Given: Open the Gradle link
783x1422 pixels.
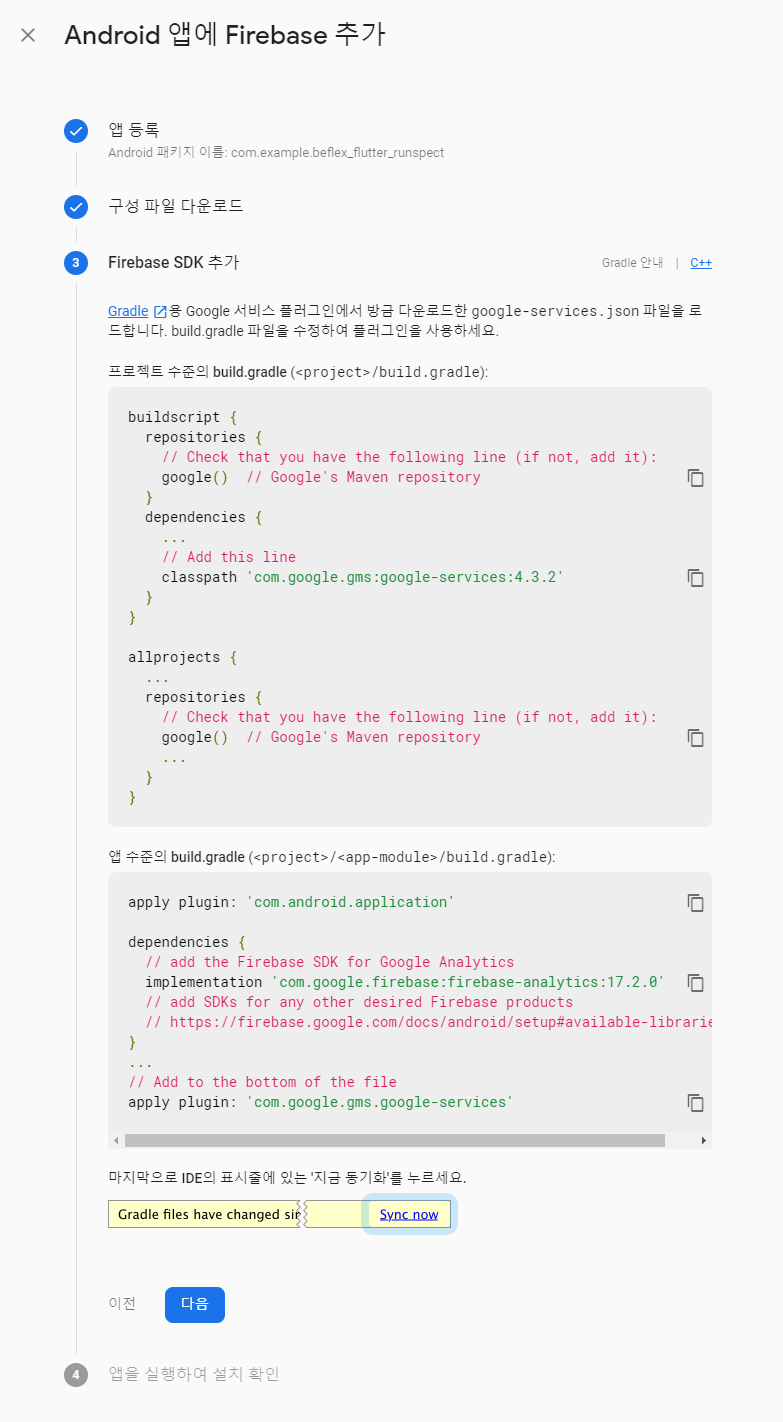Looking at the screenshot, I should (128, 311).
